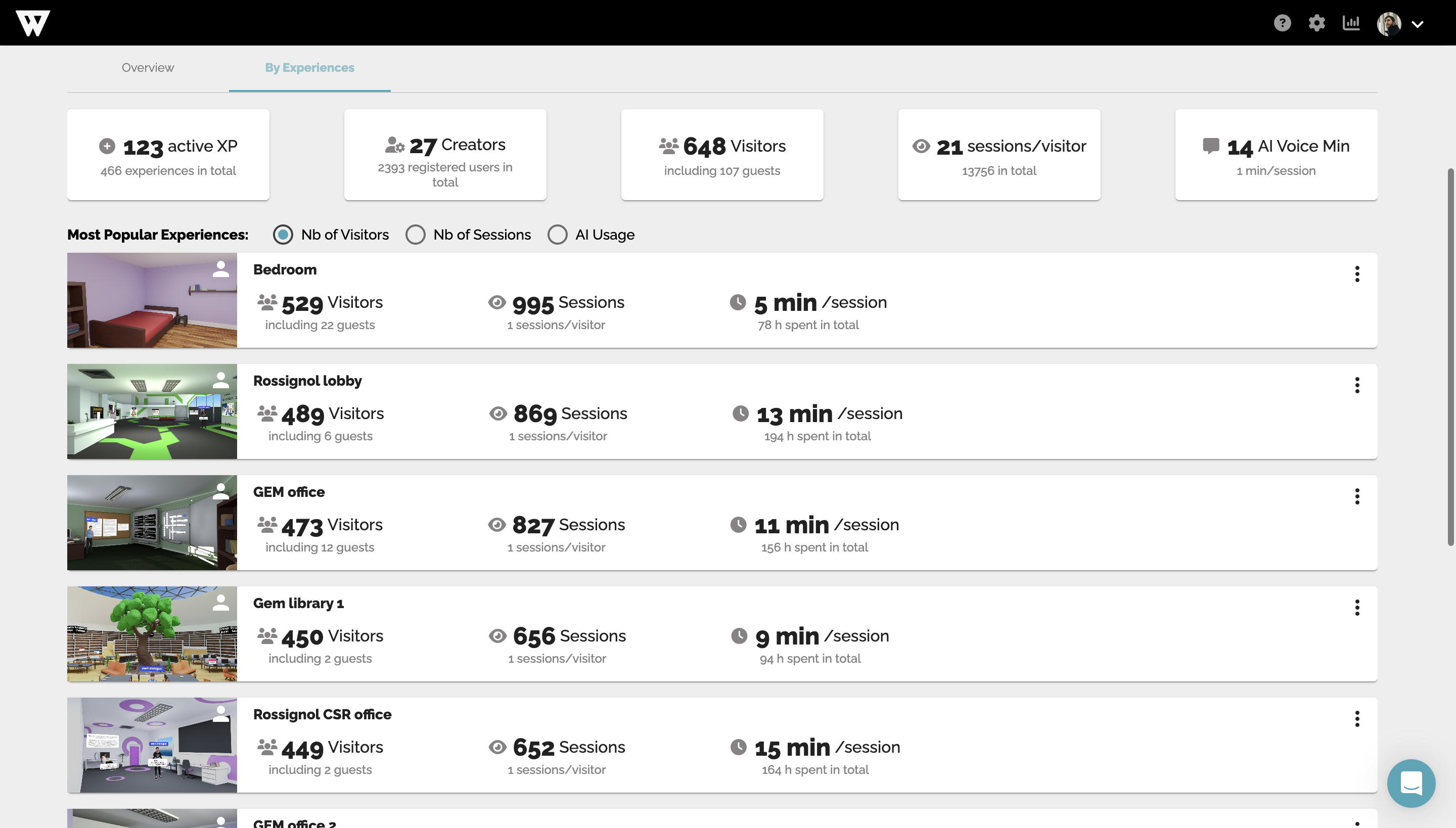Image resolution: width=1456 pixels, height=828 pixels.
Task: Switch to the By Experiences tab
Action: pos(309,68)
